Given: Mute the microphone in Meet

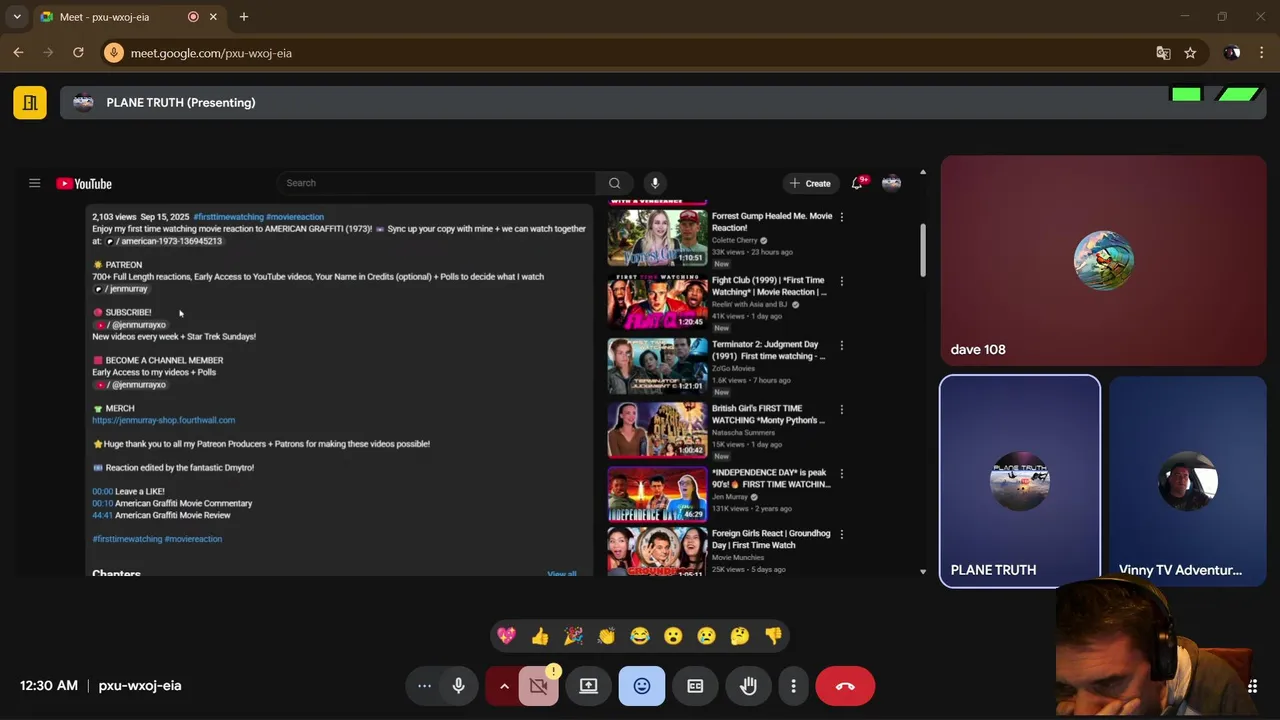Looking at the screenshot, I should [x=458, y=686].
